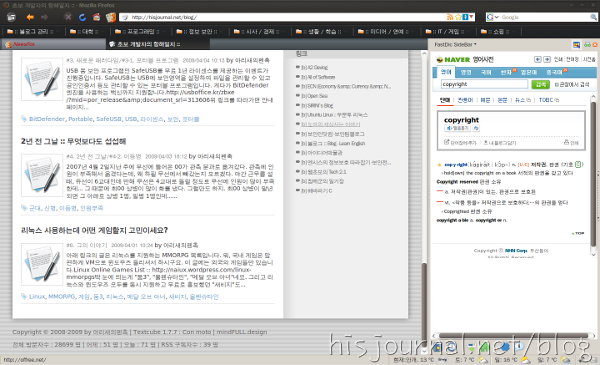Click the second small arrow button beside NAVER title
Image resolution: width=600 pixels, height=365 pixels.
click(x=547, y=59)
